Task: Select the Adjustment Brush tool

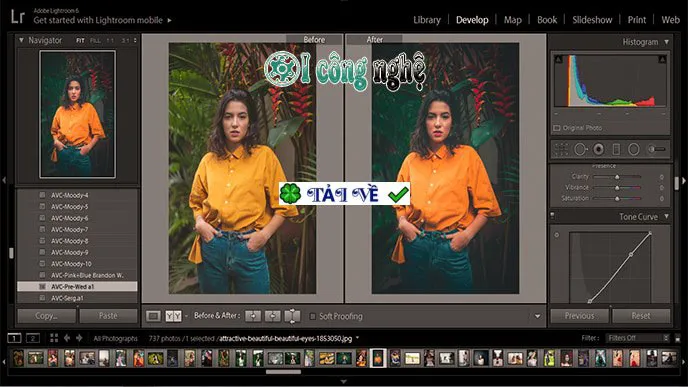Action: [656, 149]
